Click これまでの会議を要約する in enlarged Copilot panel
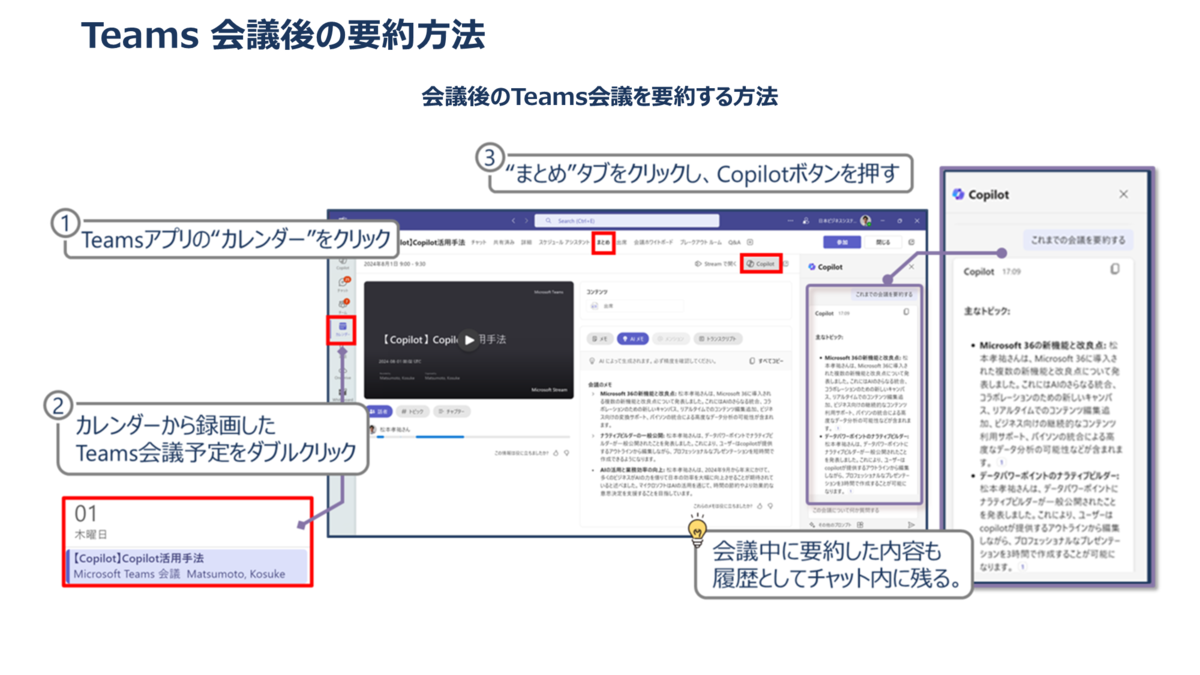The height and width of the screenshot is (675, 1200). [x=1078, y=239]
